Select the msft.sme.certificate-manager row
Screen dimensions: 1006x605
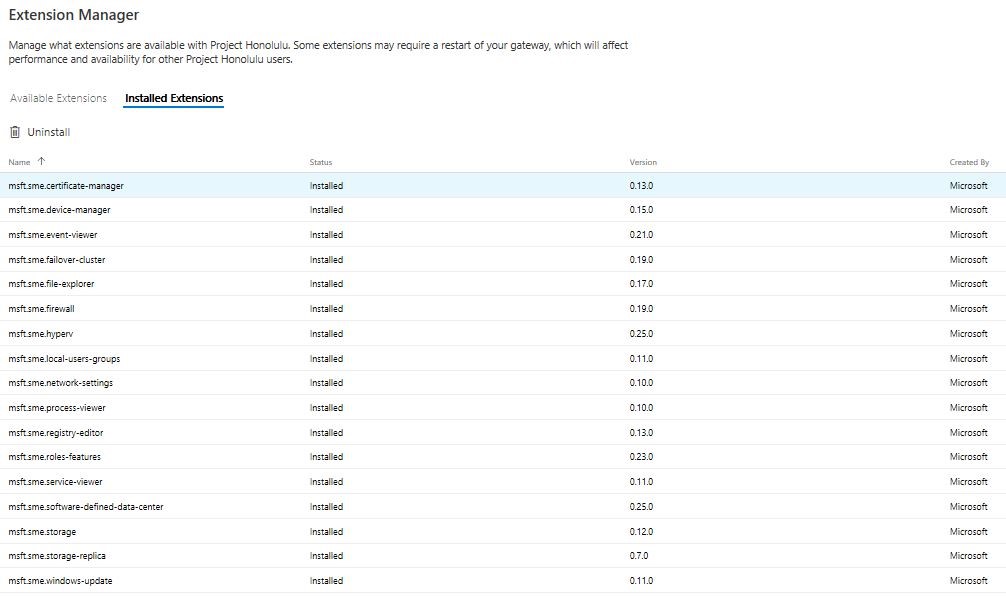point(503,185)
